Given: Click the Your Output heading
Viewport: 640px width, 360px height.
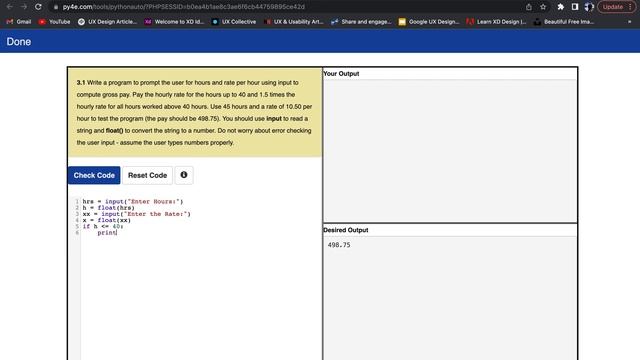Looking at the screenshot, I should [341, 73].
